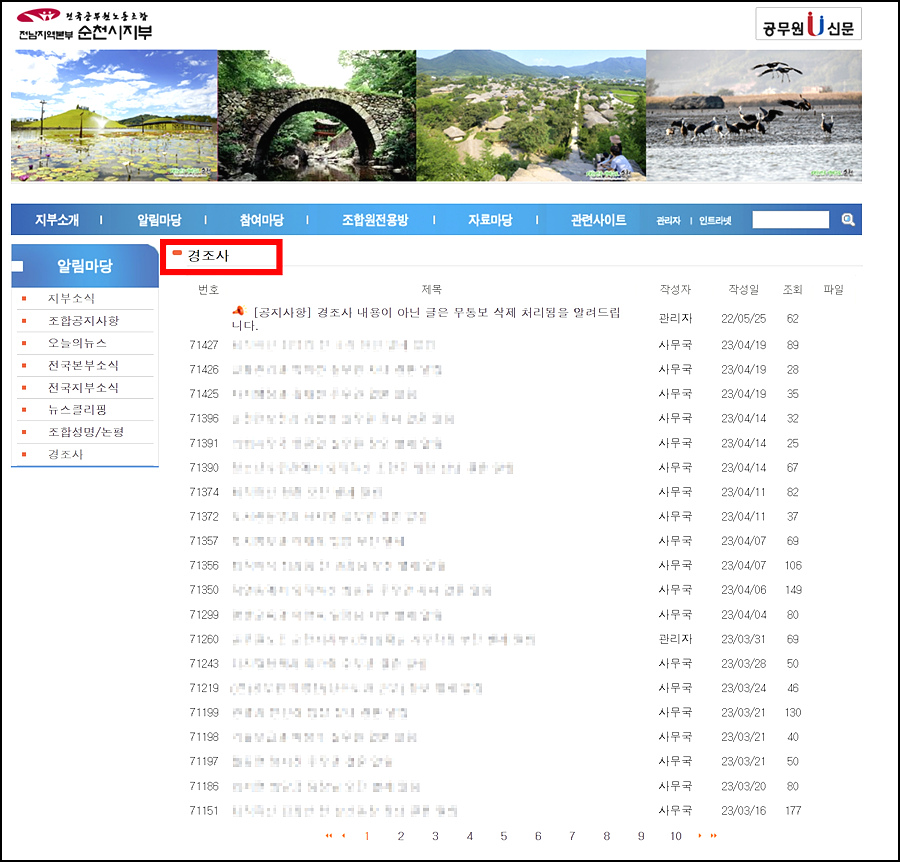The image size is (900, 862).
Task: Click current page 1
Action: point(367,836)
